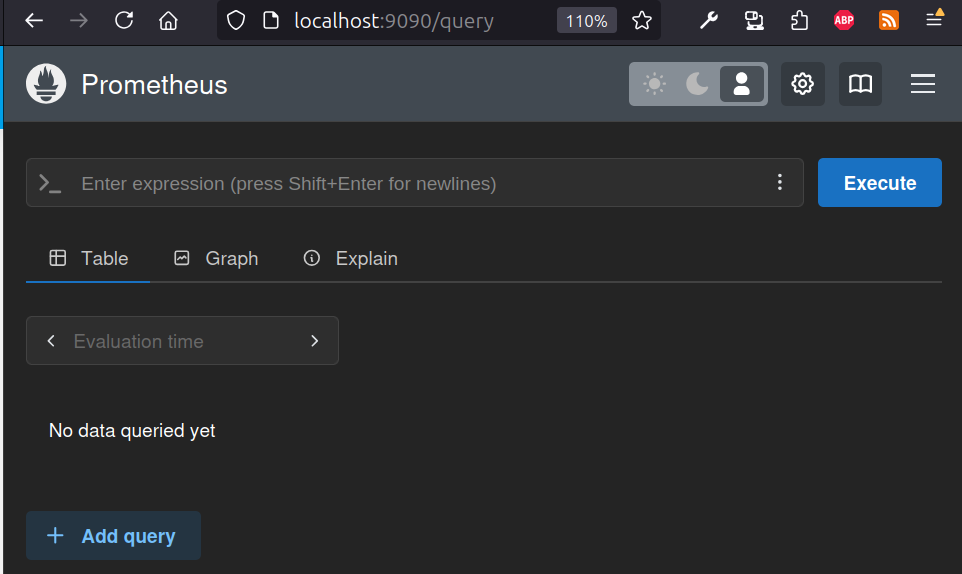Click the Prometheus title link
Image resolution: width=962 pixels, height=574 pixels.
(x=154, y=85)
